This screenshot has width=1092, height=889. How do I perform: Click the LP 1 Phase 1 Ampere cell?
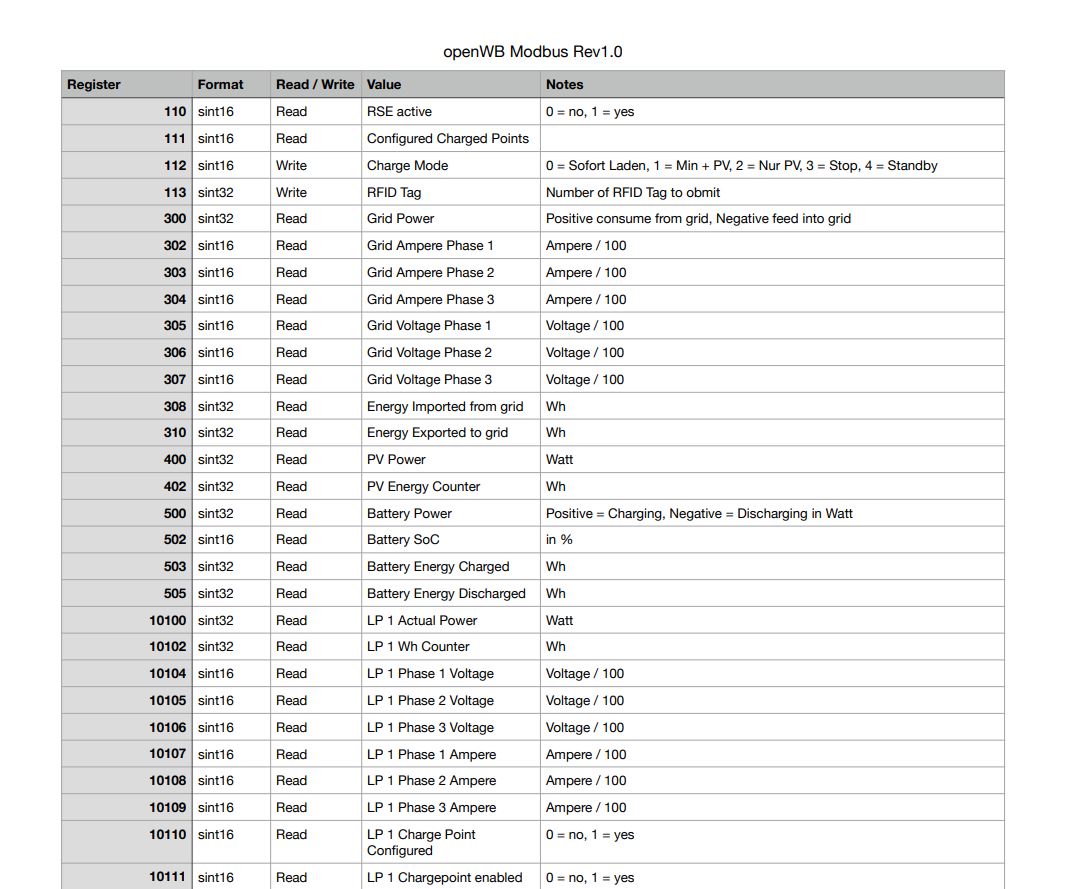point(451,755)
